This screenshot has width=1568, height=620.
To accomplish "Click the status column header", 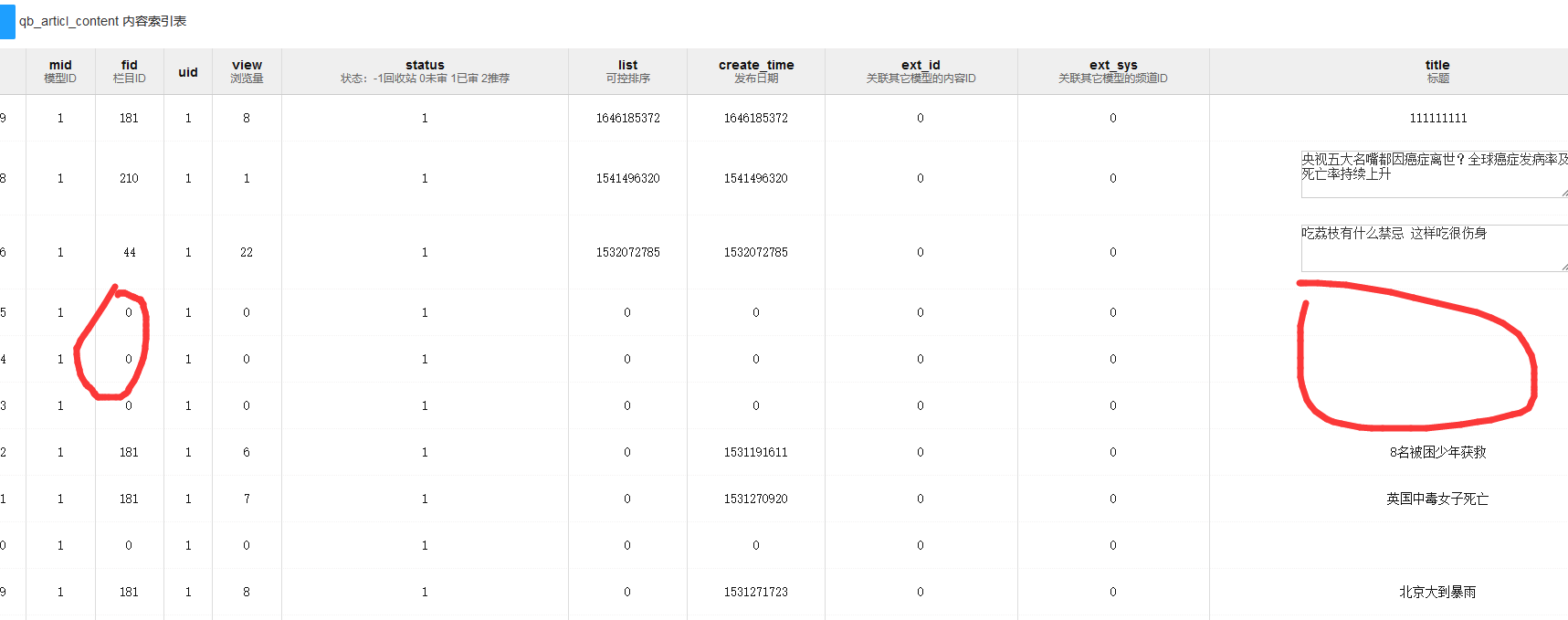I will [x=425, y=71].
